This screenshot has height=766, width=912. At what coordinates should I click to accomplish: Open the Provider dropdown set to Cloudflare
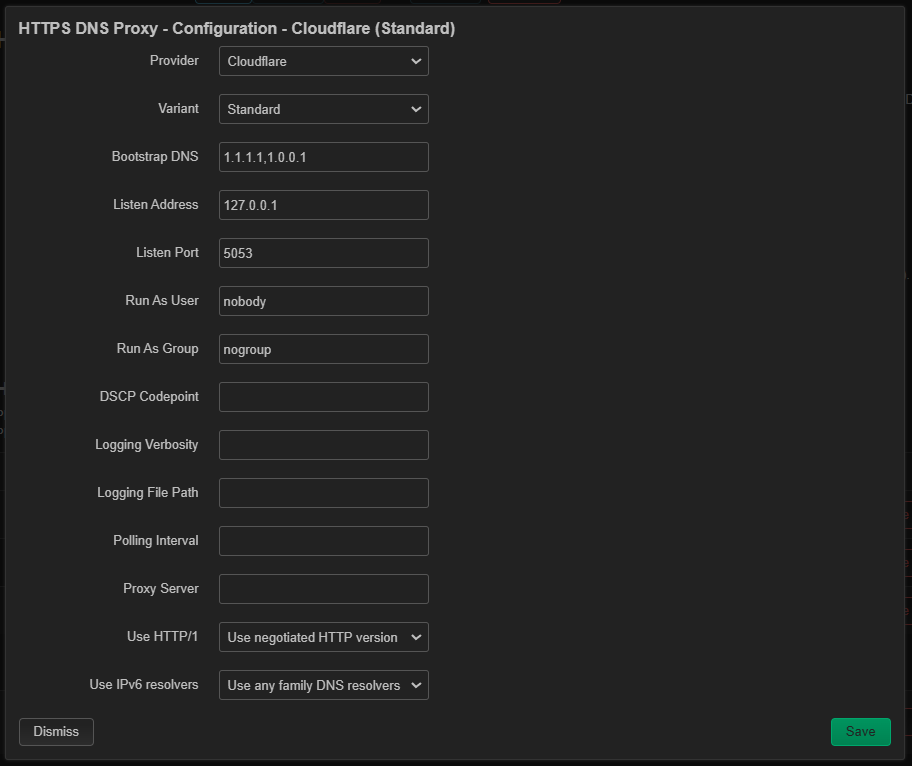coord(323,61)
